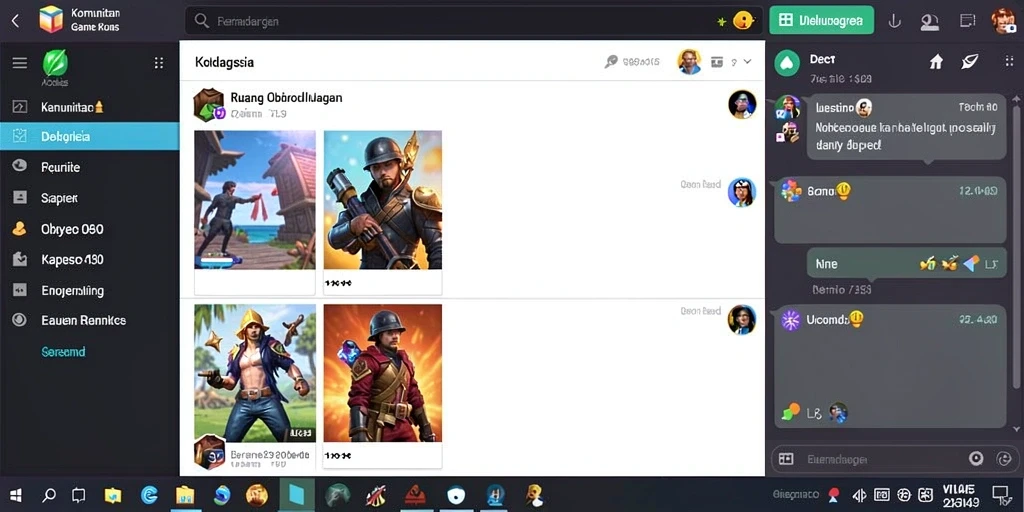Click the Sereemd link in sidebar
This screenshot has height=512, width=1024.
point(63,352)
